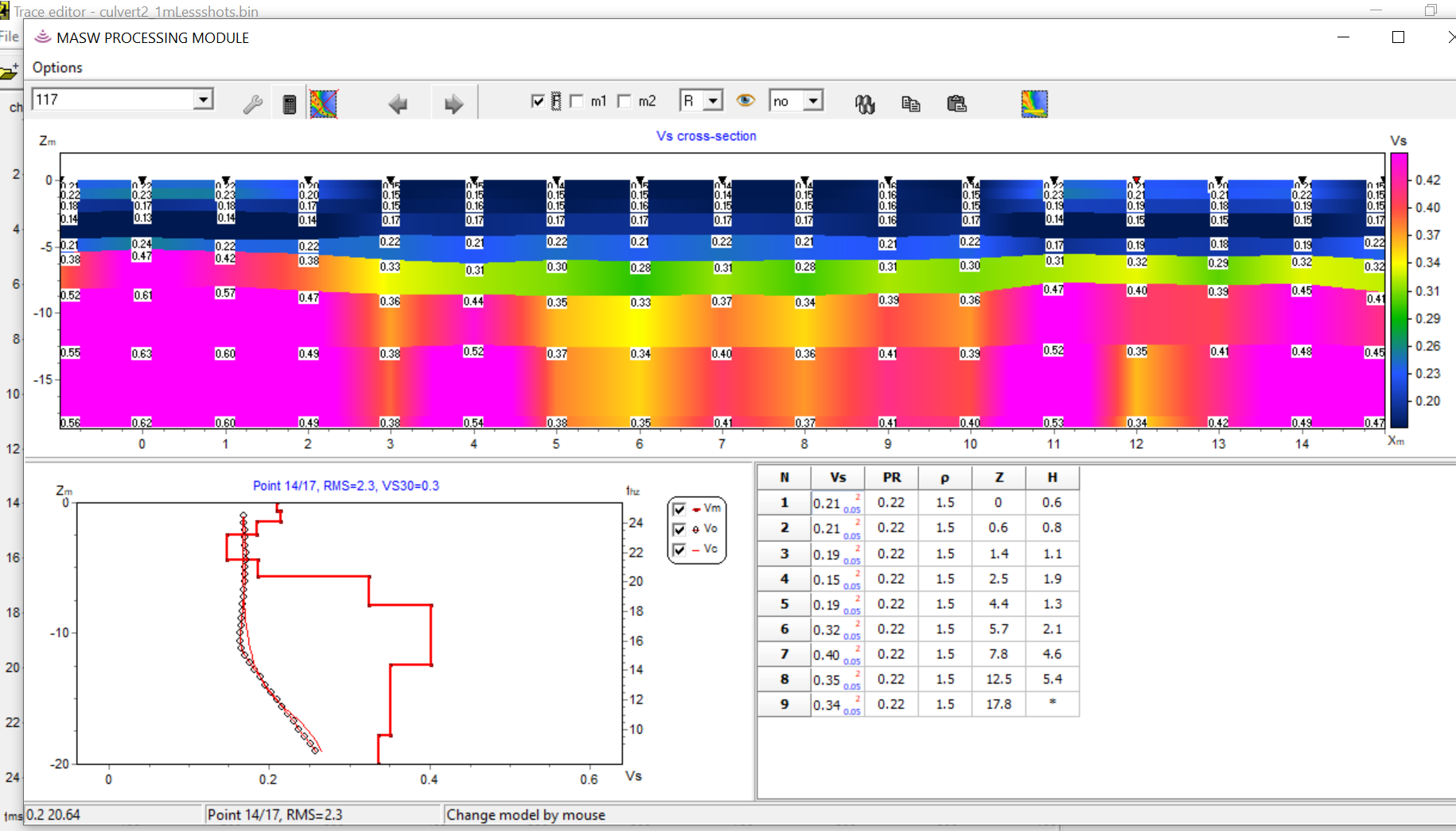Open the File menu of Trace editor
This screenshot has height=831, width=1456.
(x=10, y=37)
